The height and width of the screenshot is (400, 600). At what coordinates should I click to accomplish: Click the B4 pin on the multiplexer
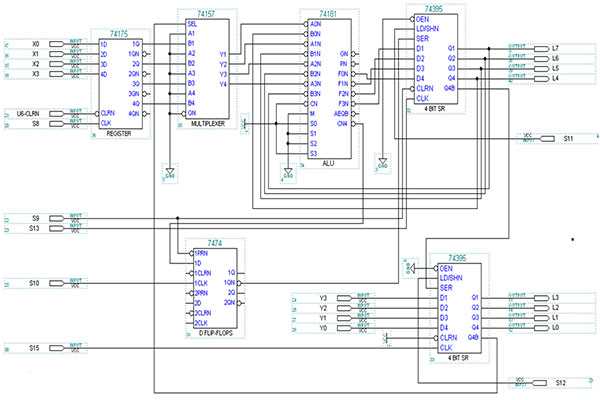[191, 103]
